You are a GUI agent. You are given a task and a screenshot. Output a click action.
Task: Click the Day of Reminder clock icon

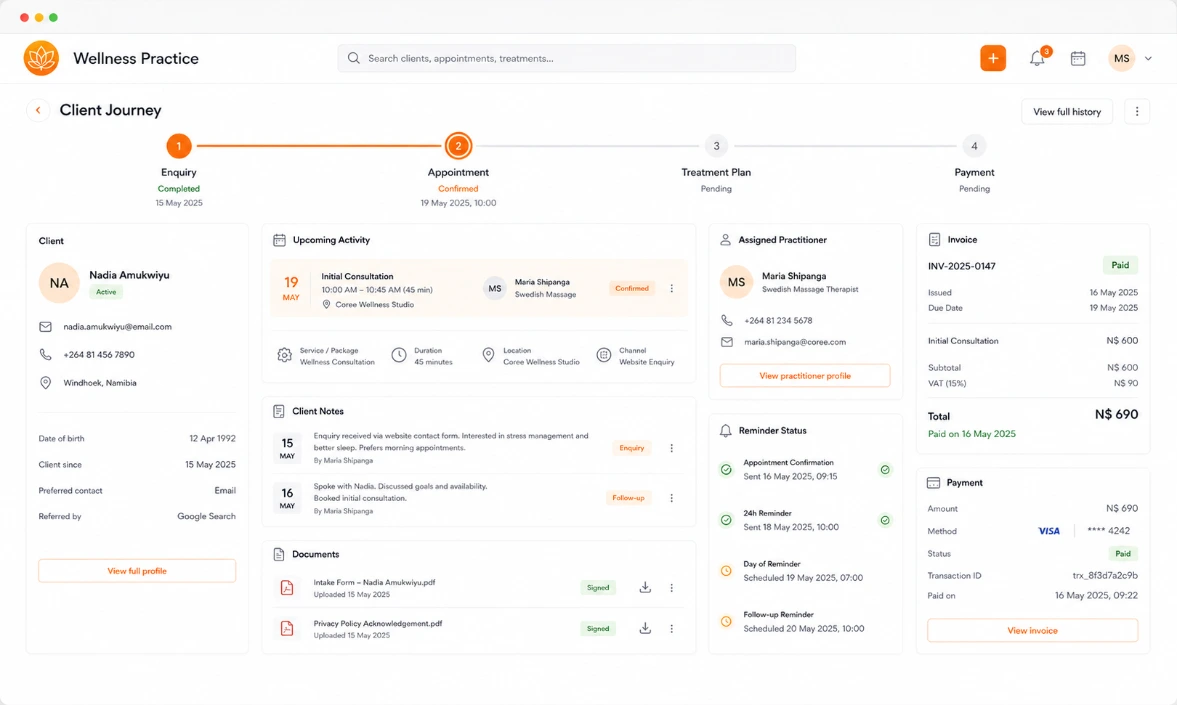coord(726,571)
